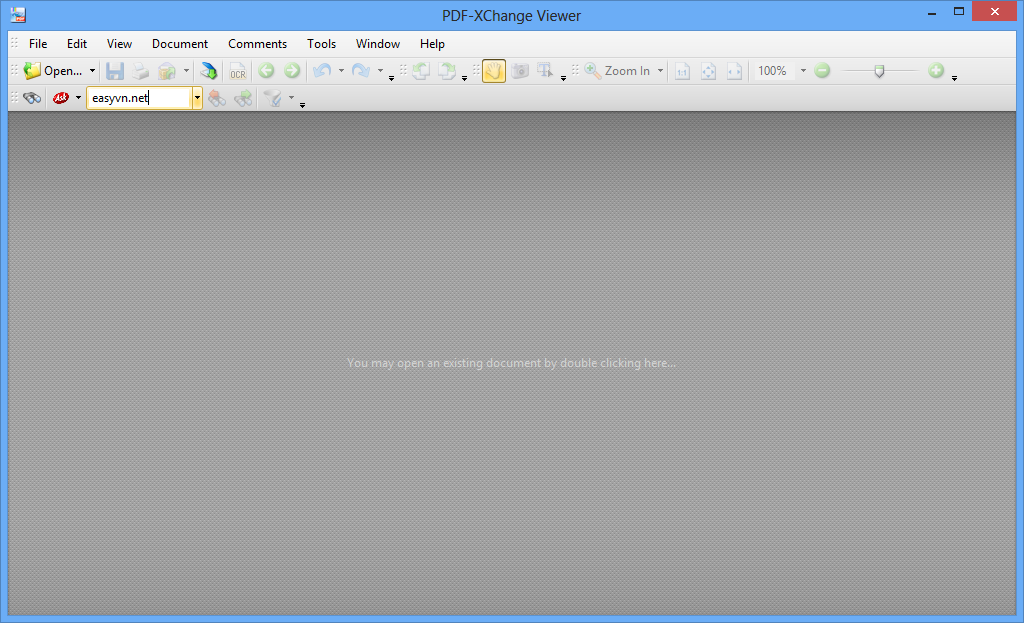Viewport: 1024px width, 623px height.
Task: Rotate the page counterclockwise
Action: (420, 71)
